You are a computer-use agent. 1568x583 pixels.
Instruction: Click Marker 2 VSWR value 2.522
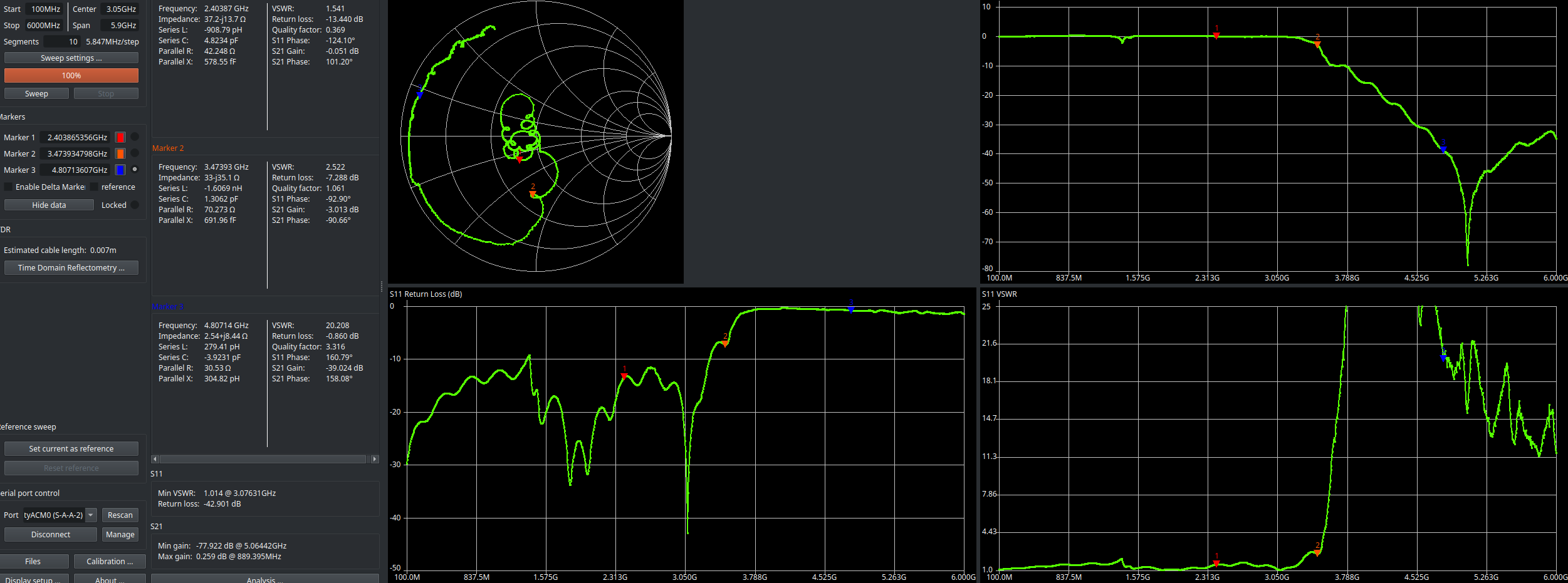[x=335, y=167]
